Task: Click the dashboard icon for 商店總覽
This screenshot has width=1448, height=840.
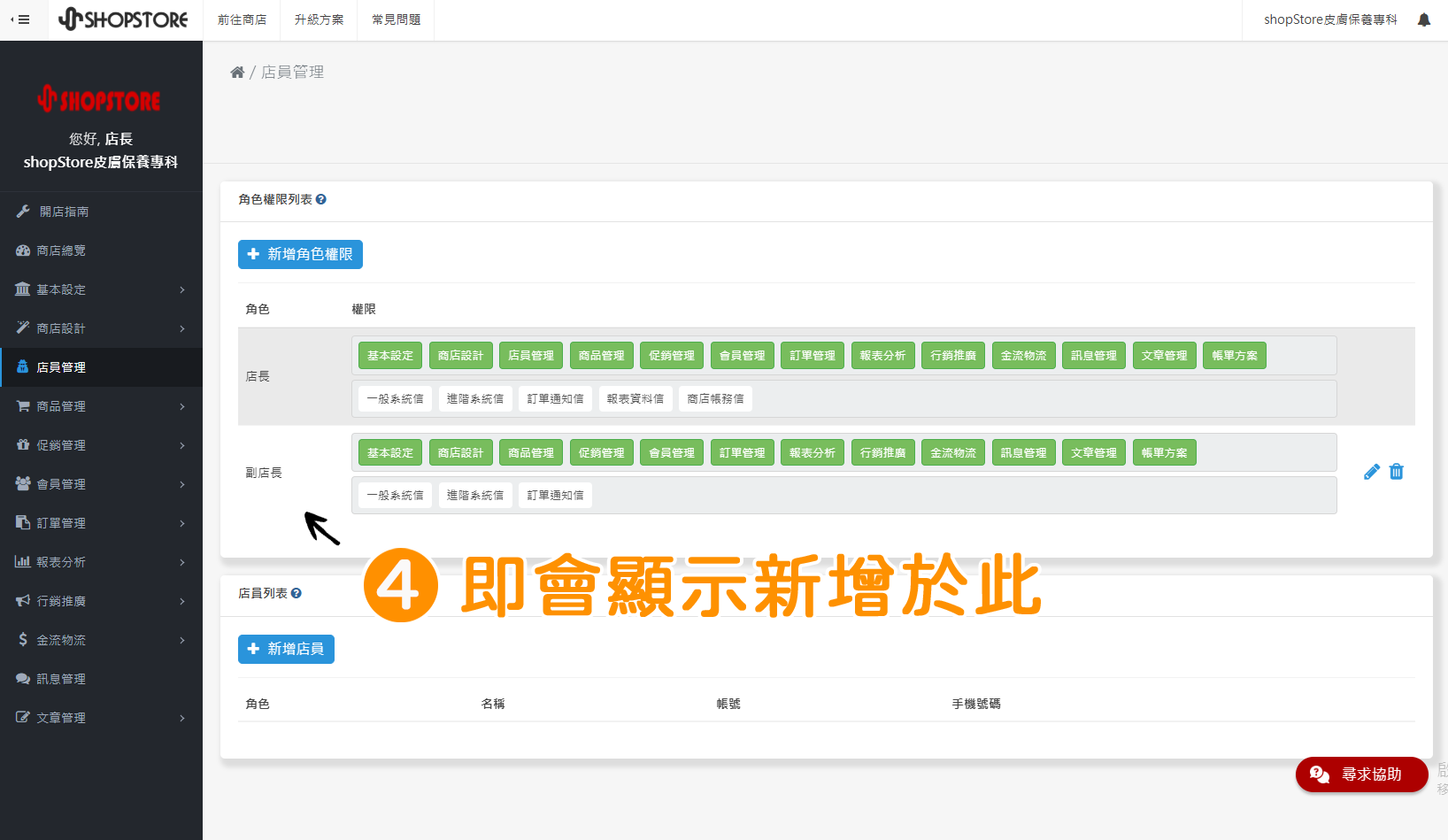Action: pos(23,250)
